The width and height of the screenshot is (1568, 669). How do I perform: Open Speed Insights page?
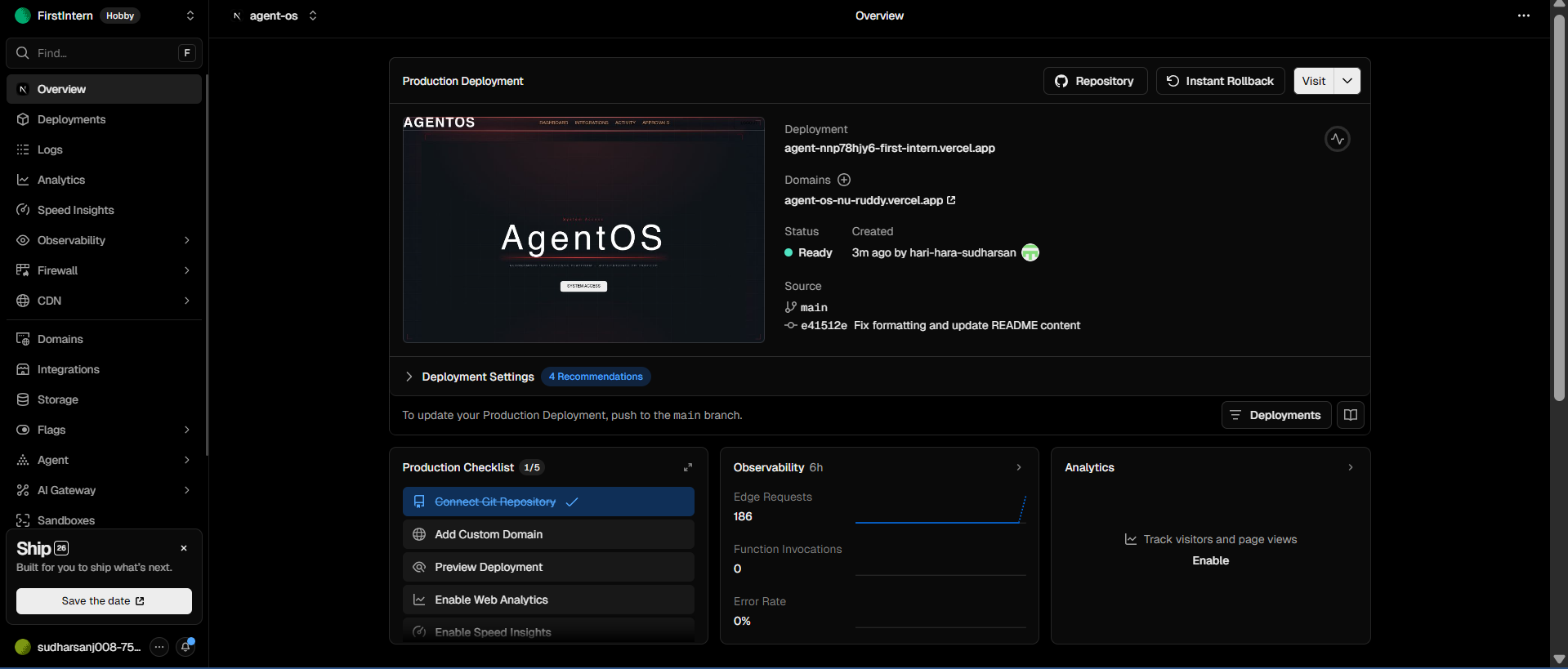coord(104,210)
